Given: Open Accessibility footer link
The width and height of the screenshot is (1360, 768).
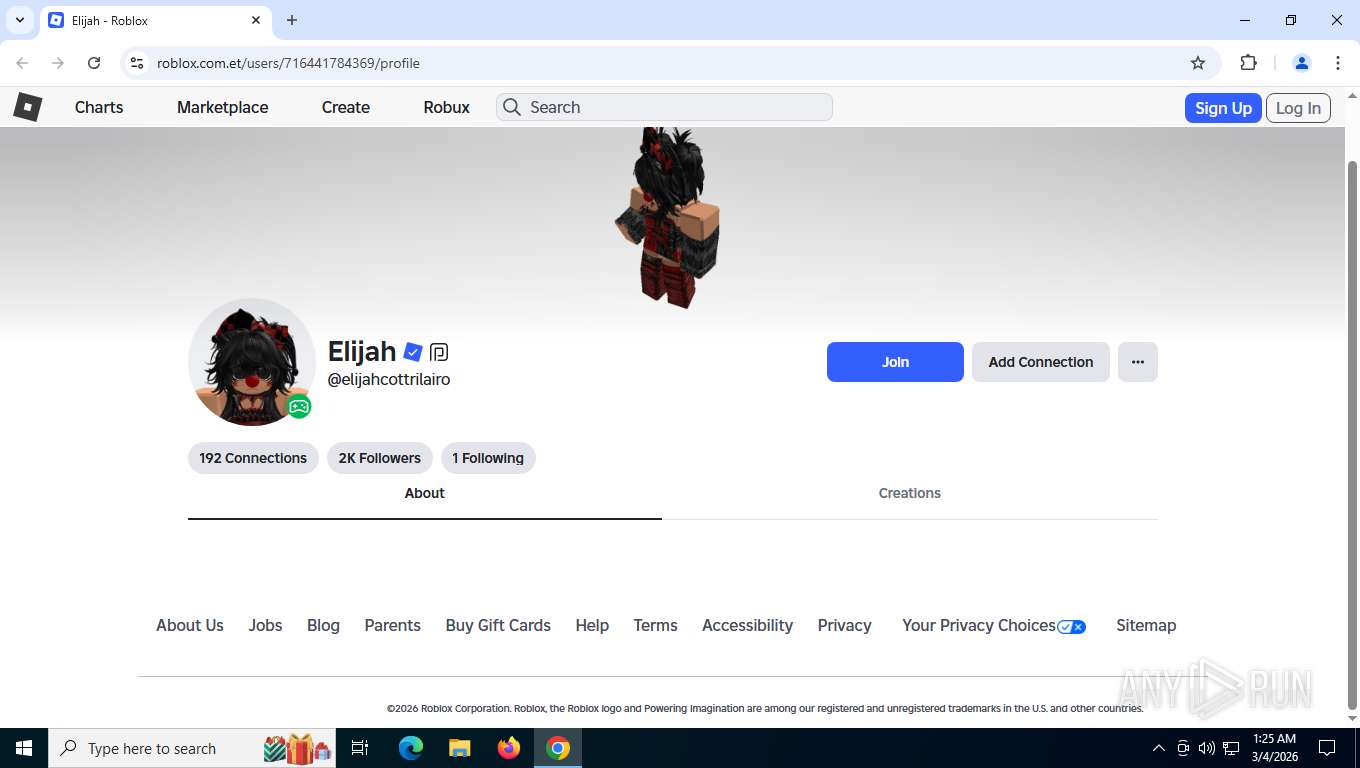Looking at the screenshot, I should 747,626.
